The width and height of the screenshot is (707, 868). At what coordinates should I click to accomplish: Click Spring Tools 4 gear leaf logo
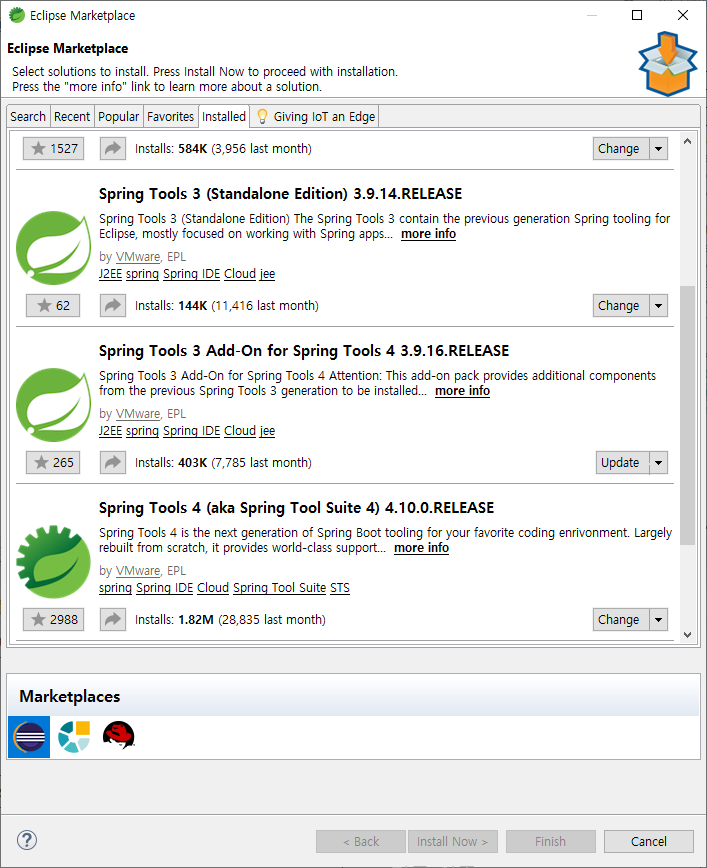(x=54, y=561)
